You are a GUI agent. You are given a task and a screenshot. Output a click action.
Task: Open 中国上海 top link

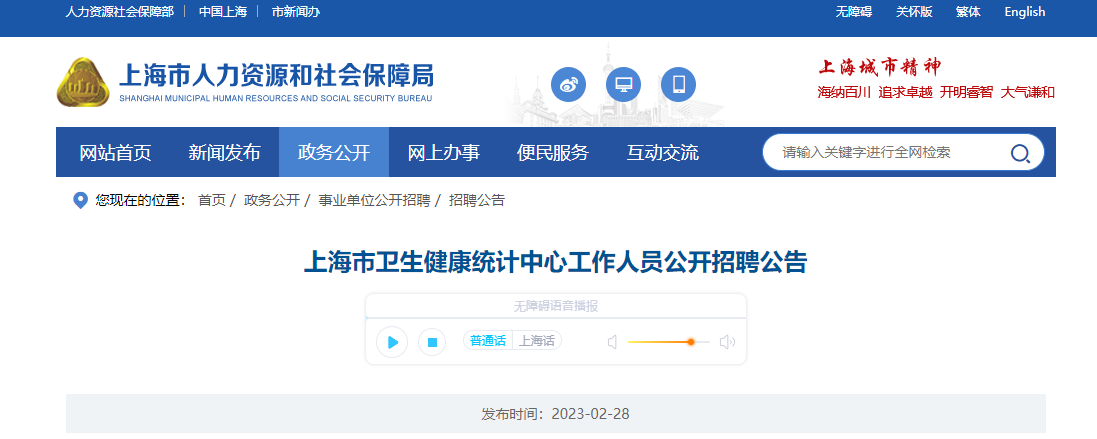coord(222,12)
